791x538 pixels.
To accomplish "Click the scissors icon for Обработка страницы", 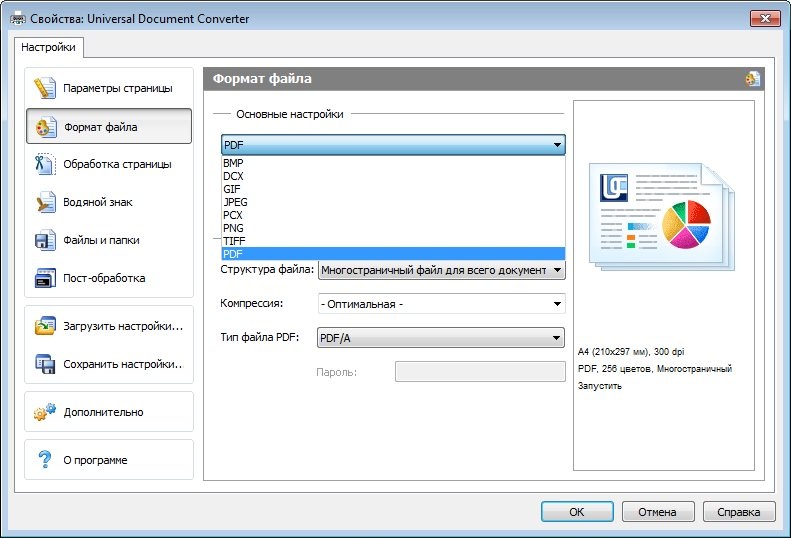I will (x=45, y=164).
